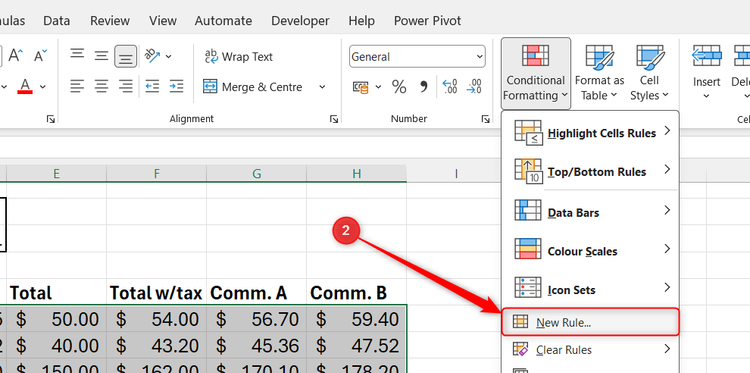Select column E header
The width and height of the screenshot is (750, 373).
coord(56,174)
